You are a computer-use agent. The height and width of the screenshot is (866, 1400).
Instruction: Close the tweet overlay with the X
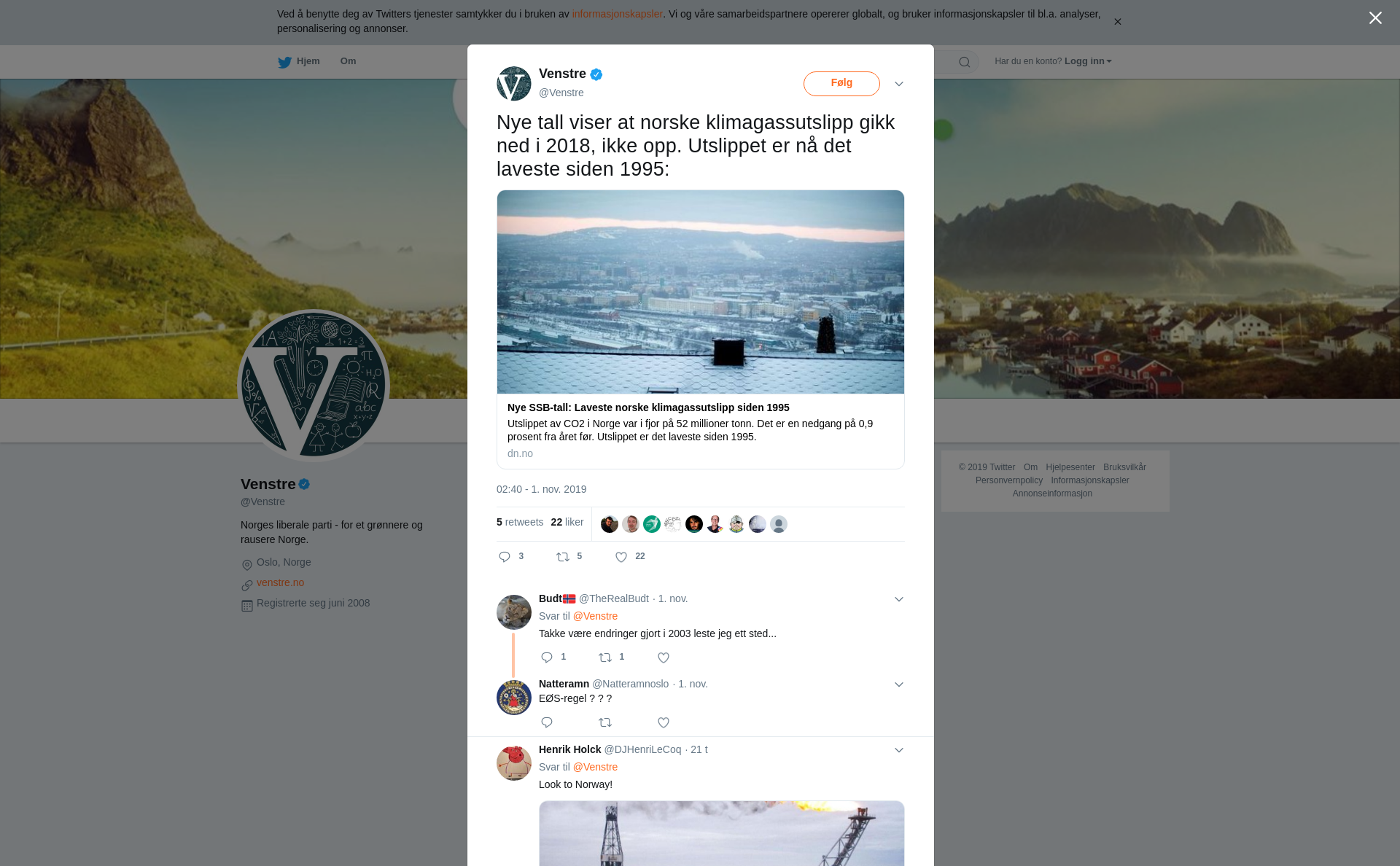pyautogui.click(x=1375, y=18)
